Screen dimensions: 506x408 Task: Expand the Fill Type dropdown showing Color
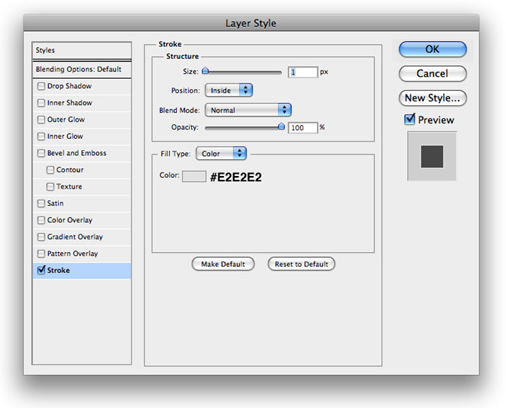coord(221,153)
